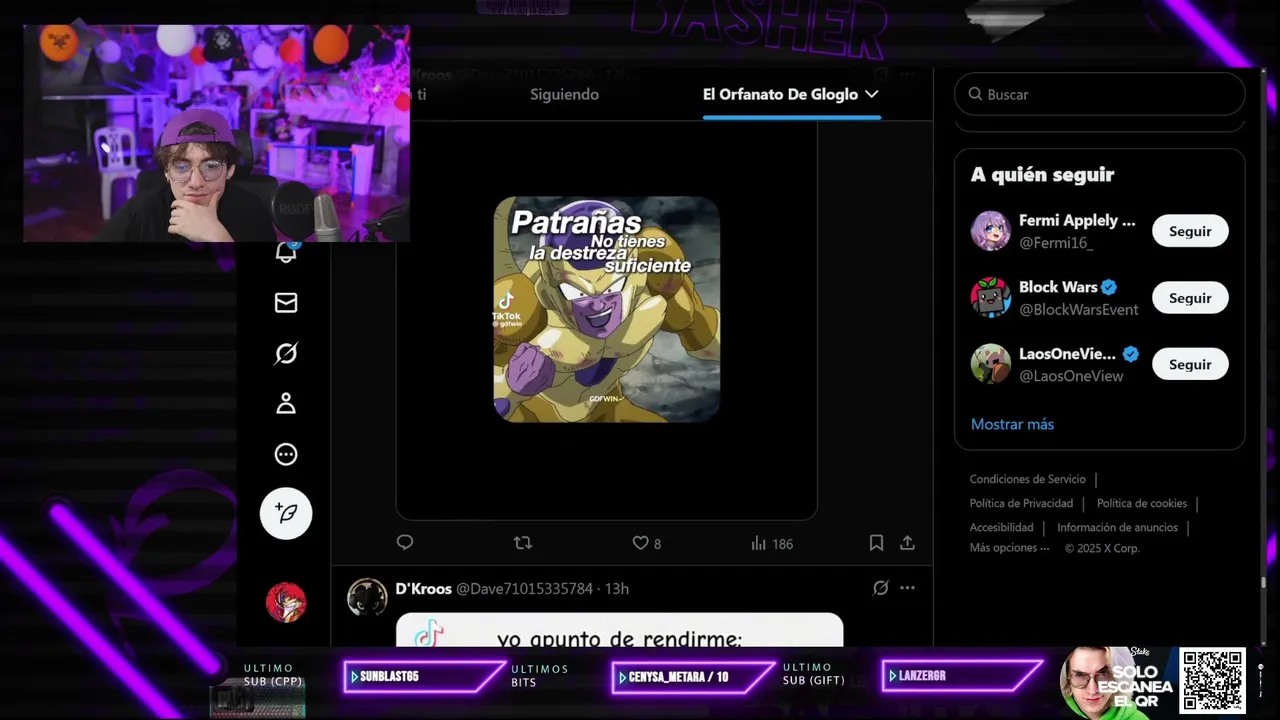Switch to the Siguiendo tab
Image resolution: width=1280 pixels, height=720 pixels.
pos(564,94)
